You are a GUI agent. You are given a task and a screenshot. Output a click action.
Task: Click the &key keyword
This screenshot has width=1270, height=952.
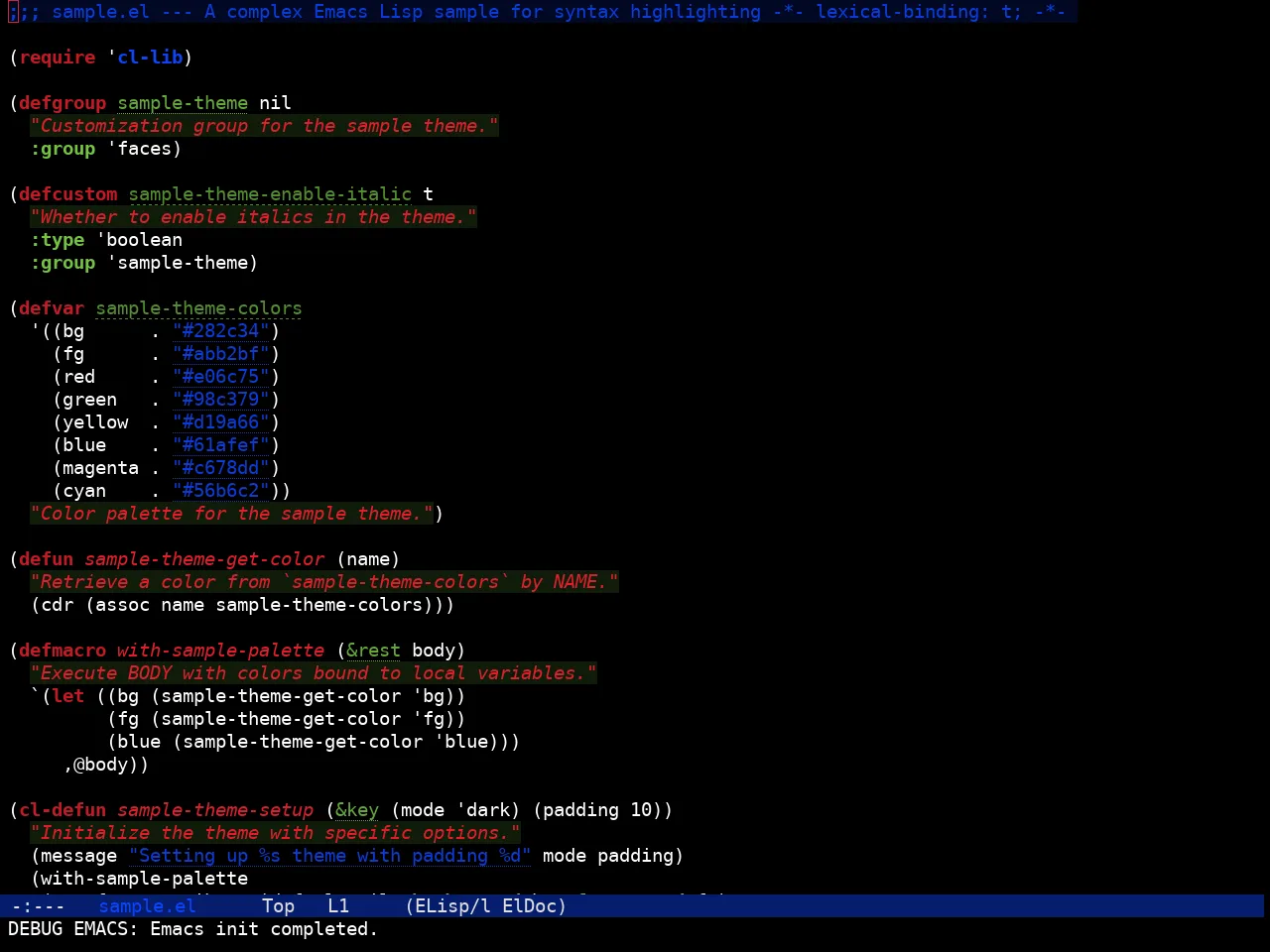[x=357, y=809]
